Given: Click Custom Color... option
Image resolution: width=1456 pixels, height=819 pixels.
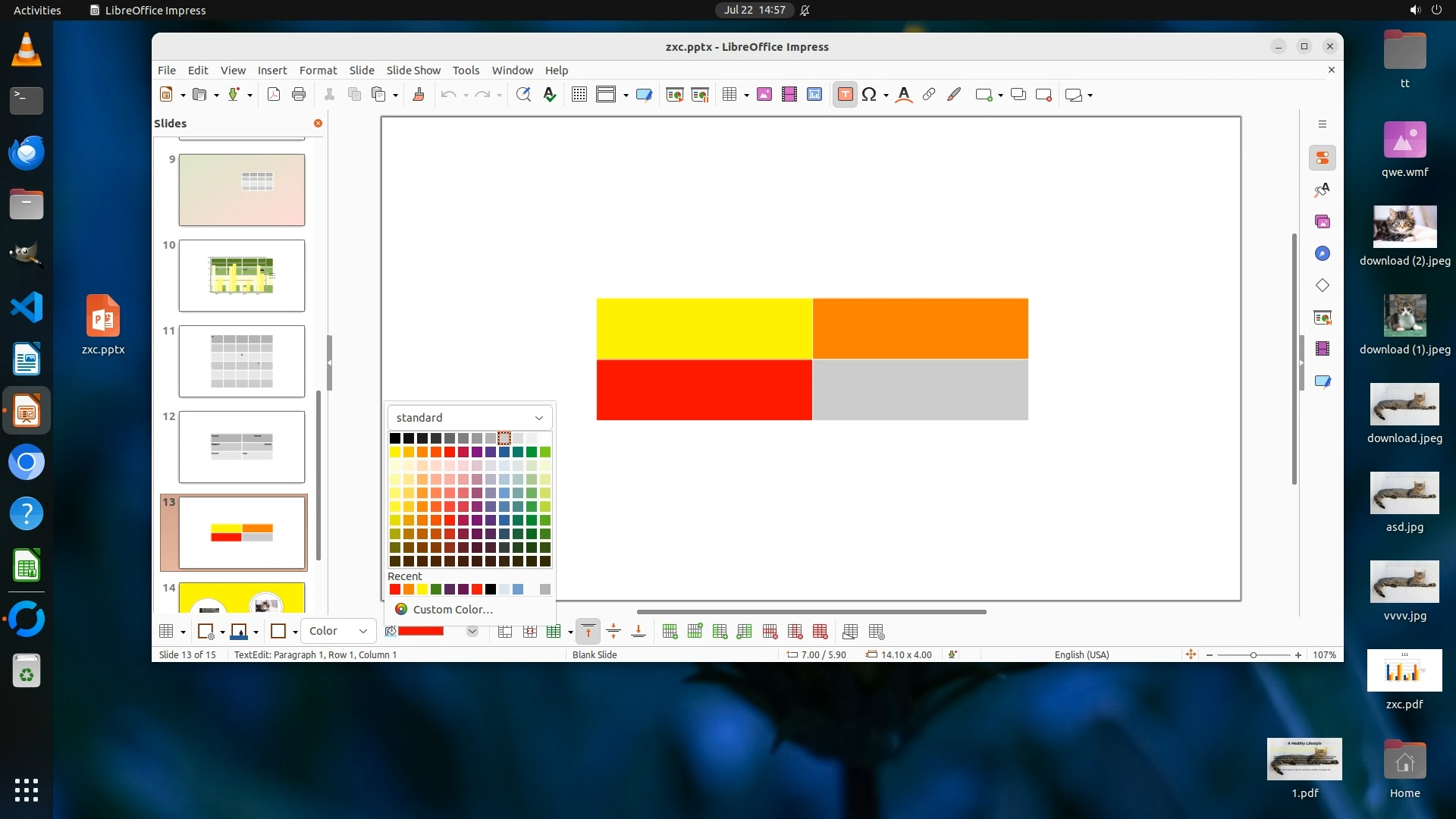Looking at the screenshot, I should pos(453,609).
